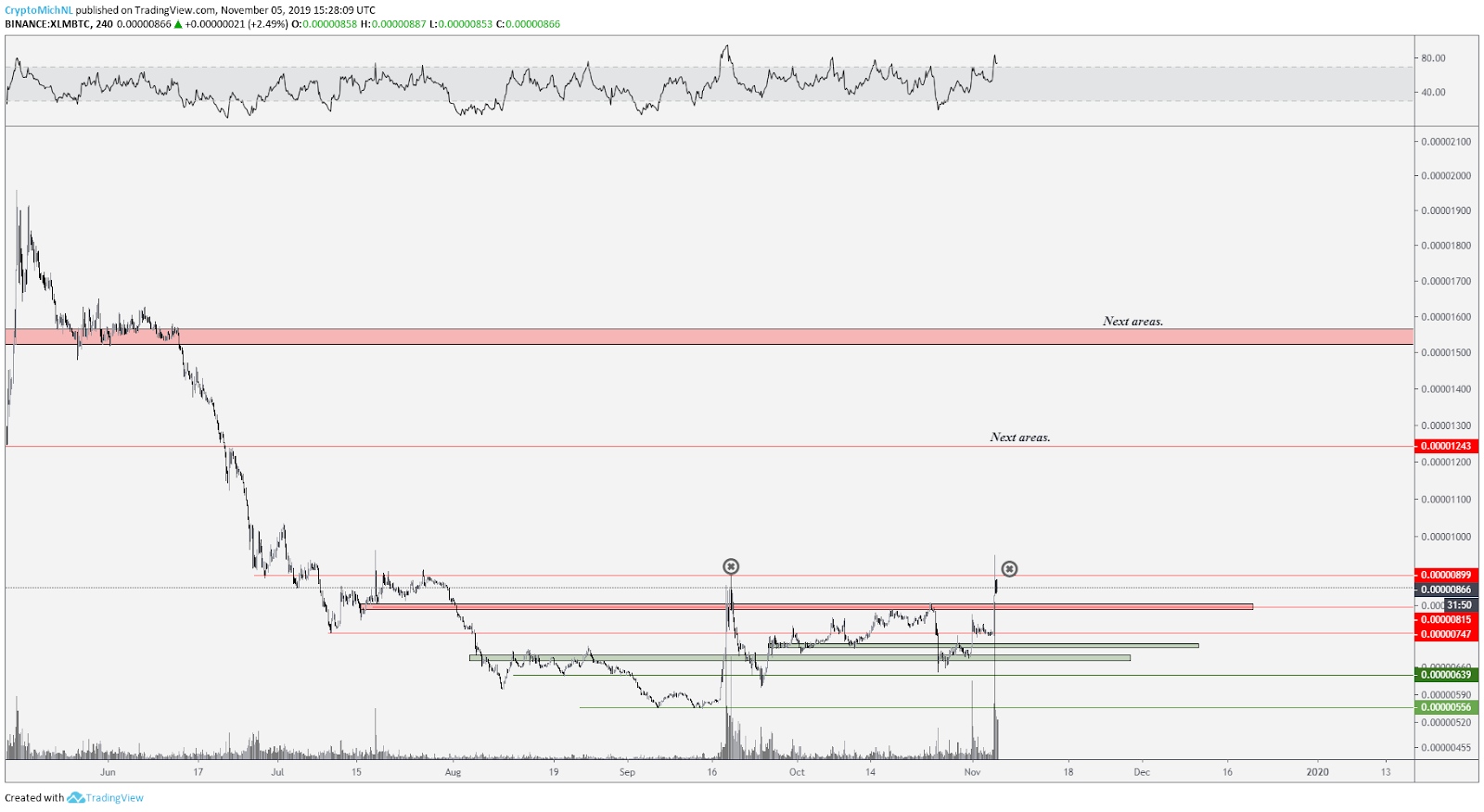This screenshot has height=812, width=1484.
Task: Click the TradingView cloud logo icon
Action: [76, 797]
